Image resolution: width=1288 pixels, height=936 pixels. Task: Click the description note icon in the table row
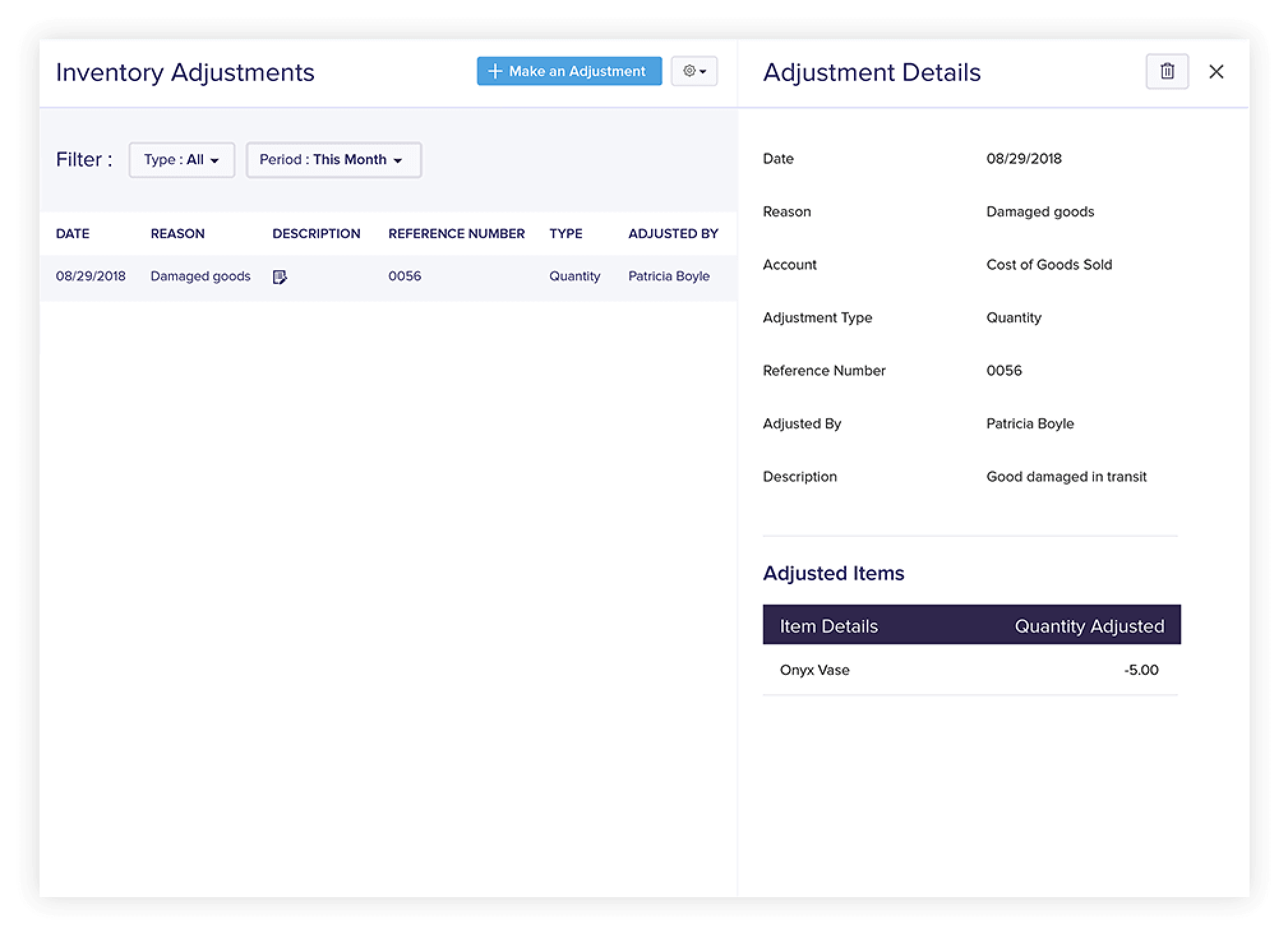click(281, 276)
